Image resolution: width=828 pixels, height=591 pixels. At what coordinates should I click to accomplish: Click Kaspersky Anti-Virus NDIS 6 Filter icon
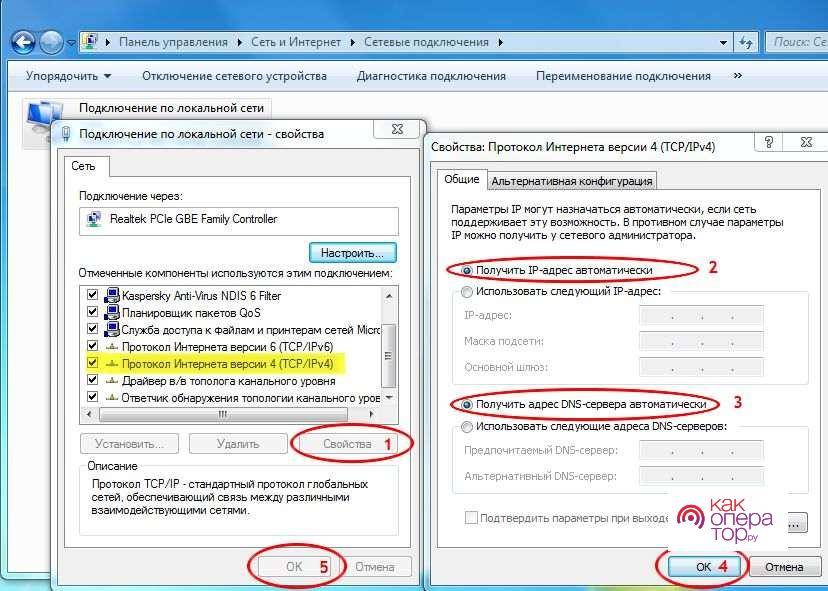[111, 295]
